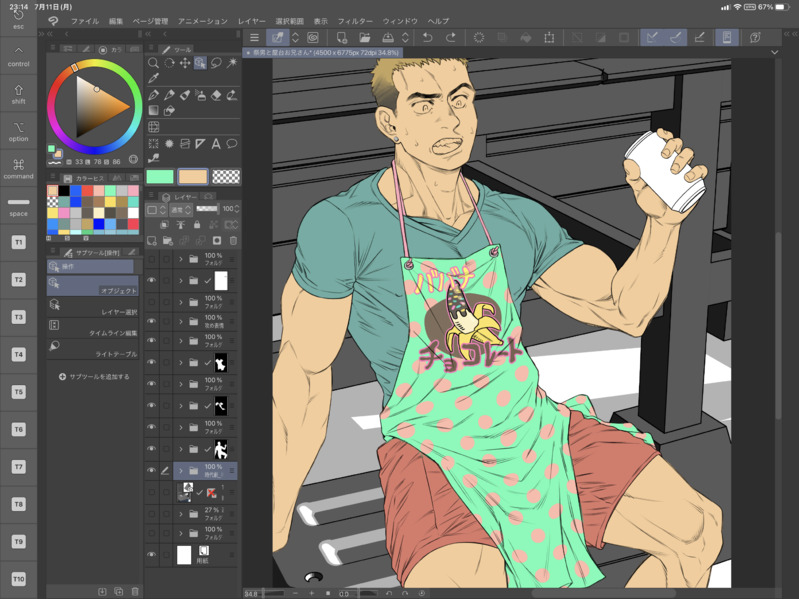This screenshot has height=599, width=799.
Task: Select the Move Layer tool
Action: (x=185, y=63)
